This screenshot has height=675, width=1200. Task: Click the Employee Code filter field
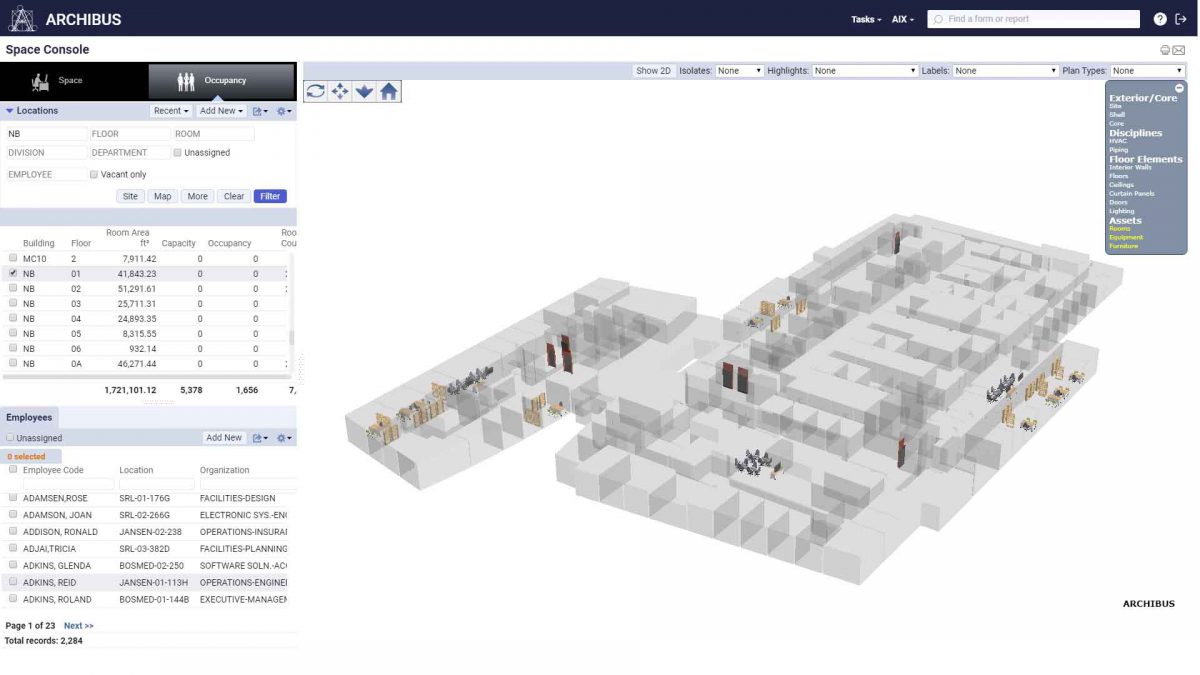pos(68,484)
